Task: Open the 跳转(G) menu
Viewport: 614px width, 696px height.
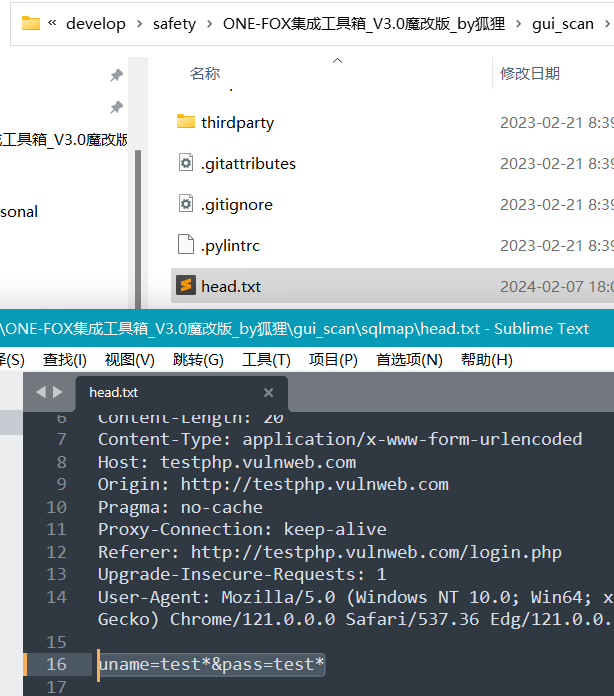Action: point(198,360)
